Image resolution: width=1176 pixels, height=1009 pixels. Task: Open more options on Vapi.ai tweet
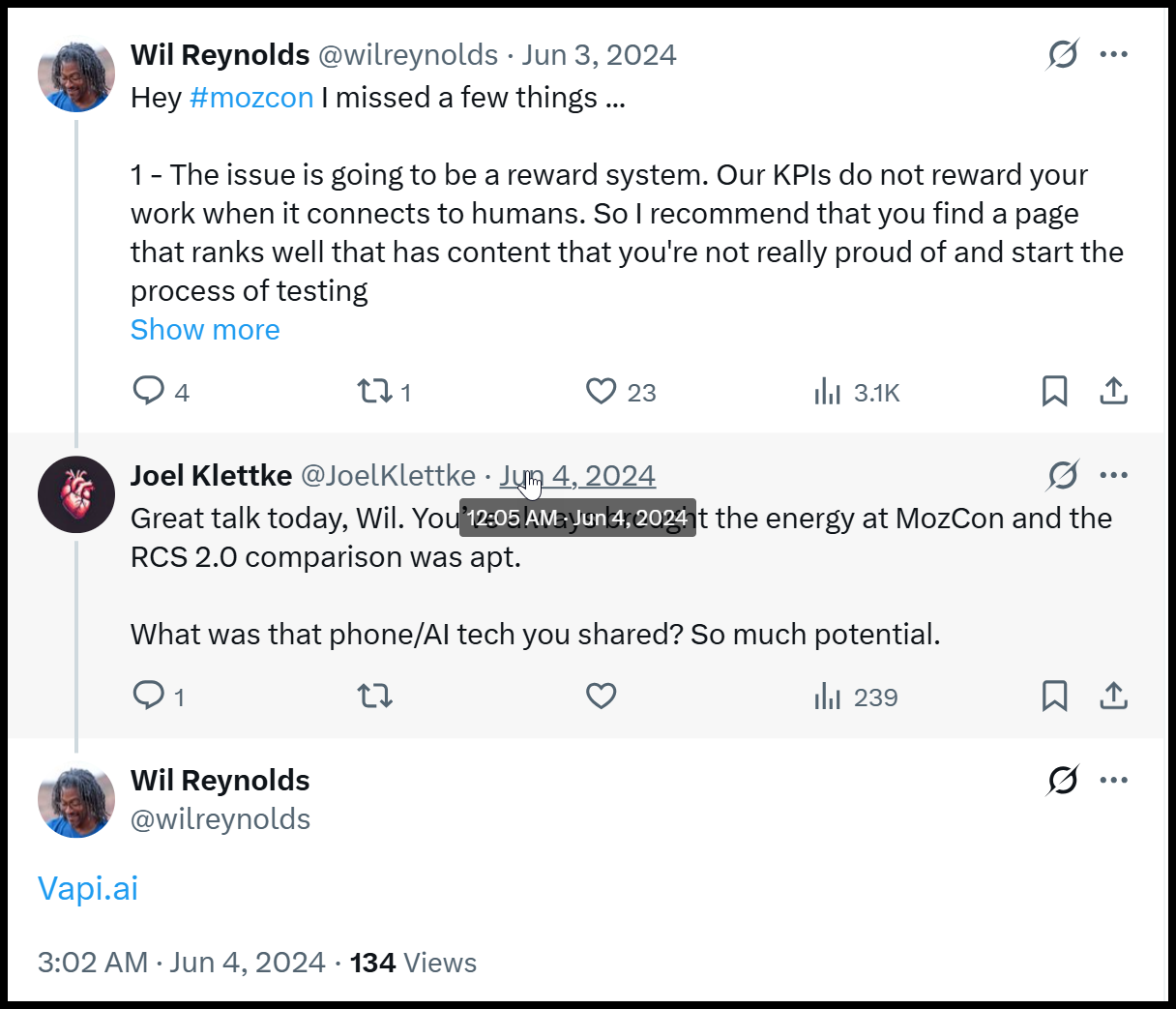click(x=1114, y=780)
